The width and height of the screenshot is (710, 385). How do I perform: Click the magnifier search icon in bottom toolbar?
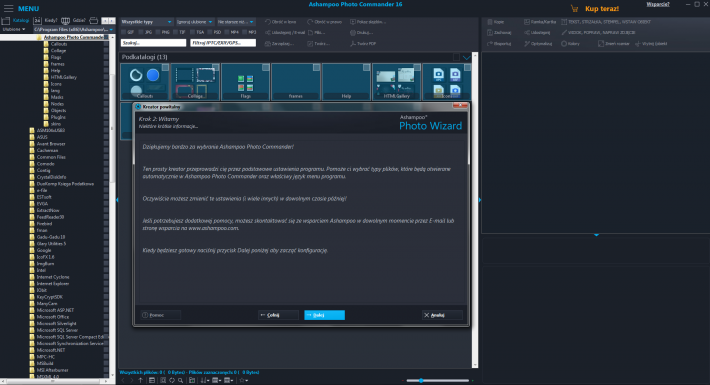tap(181, 380)
